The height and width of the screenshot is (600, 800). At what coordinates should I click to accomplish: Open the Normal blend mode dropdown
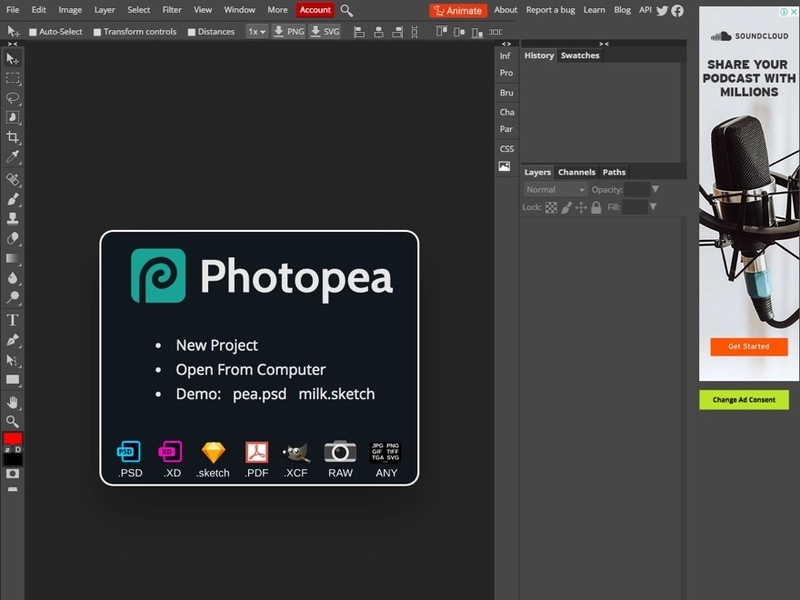point(555,190)
